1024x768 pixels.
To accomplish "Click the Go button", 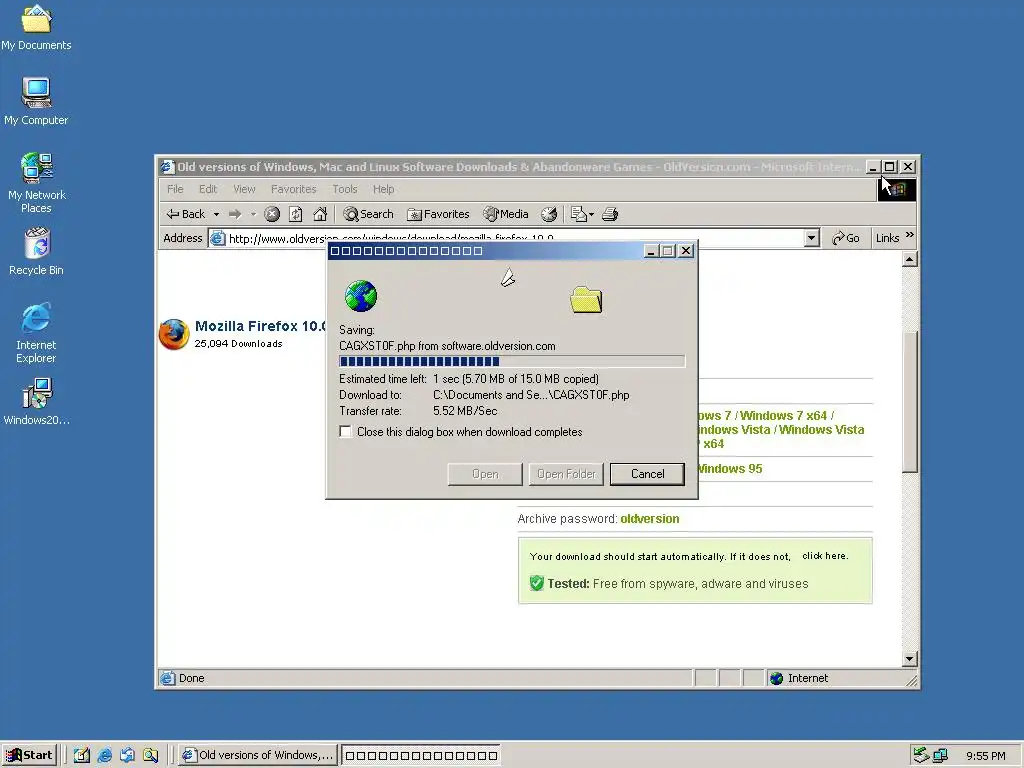I will (x=846, y=238).
